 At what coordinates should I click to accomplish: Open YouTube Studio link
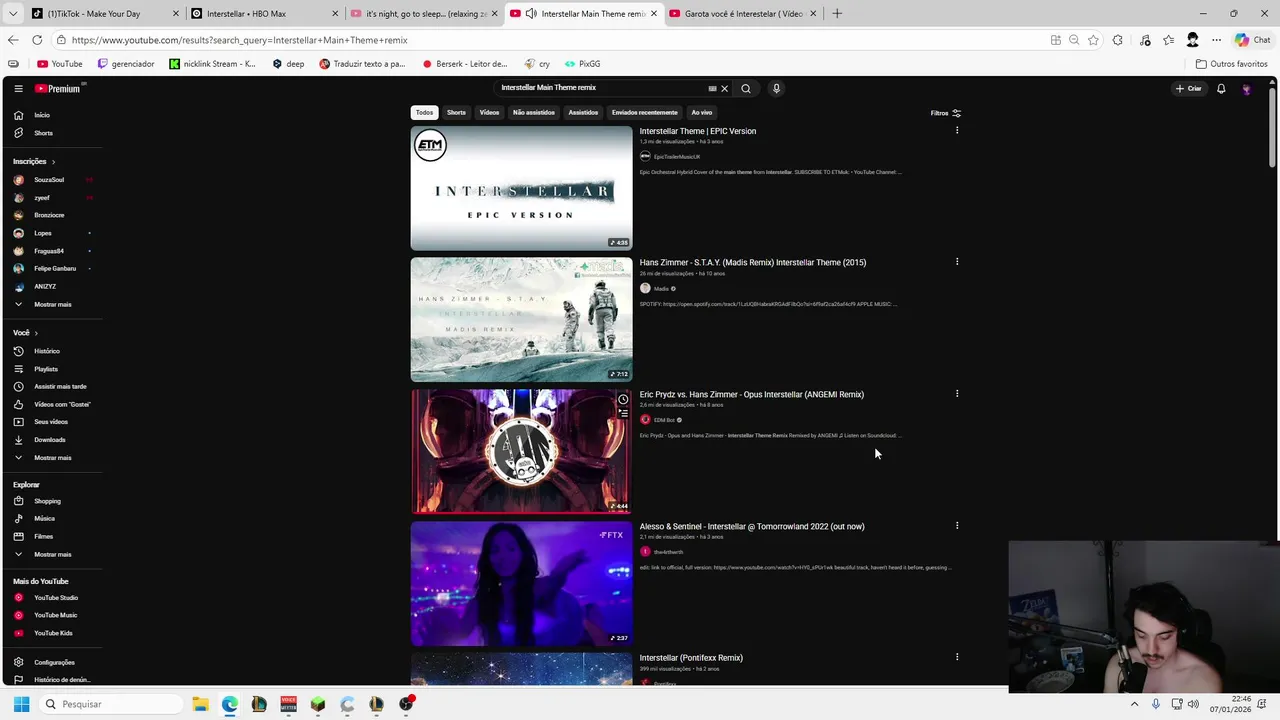pos(51,598)
